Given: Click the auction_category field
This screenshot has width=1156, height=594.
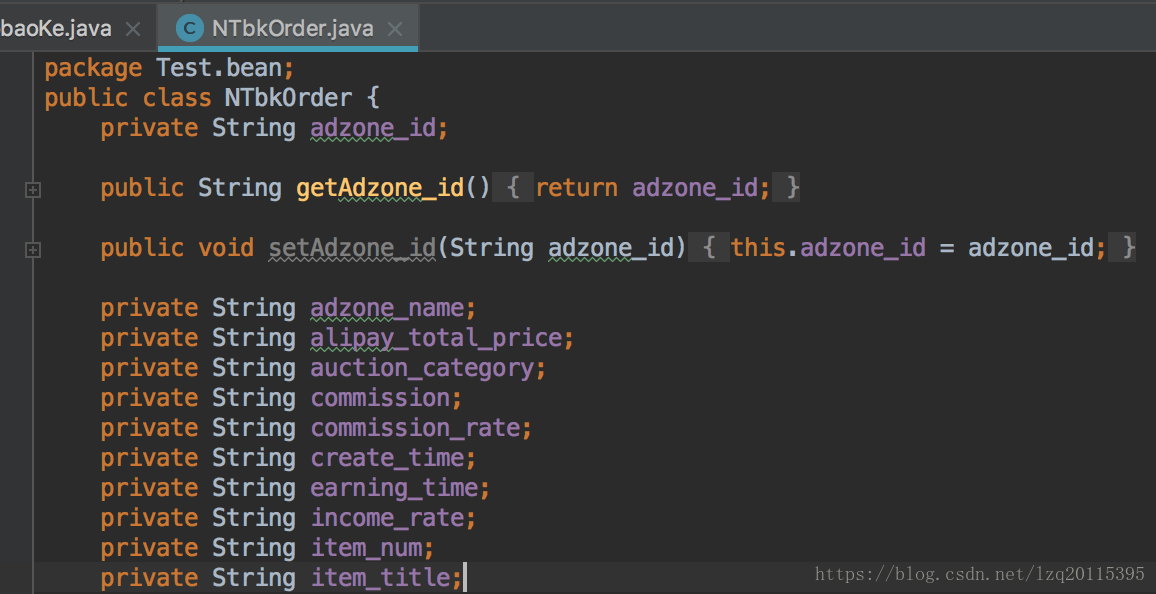Looking at the screenshot, I should (422, 368).
